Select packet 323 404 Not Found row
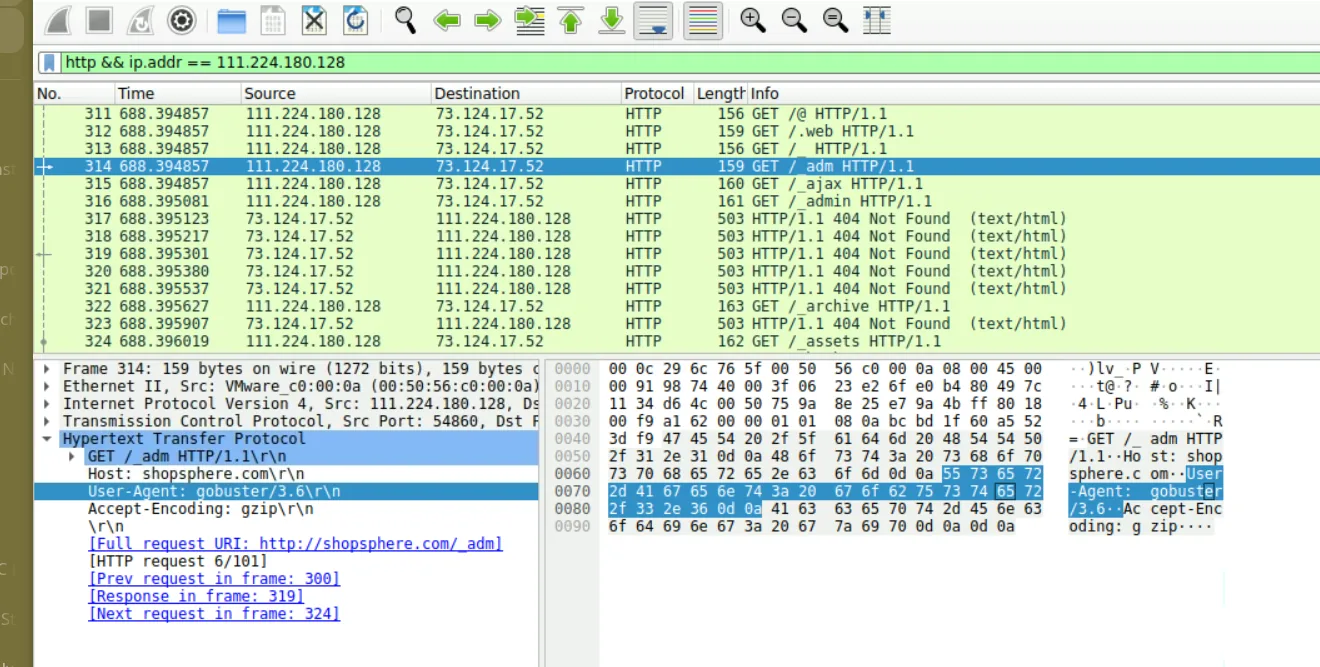1320x667 pixels. click(677, 324)
